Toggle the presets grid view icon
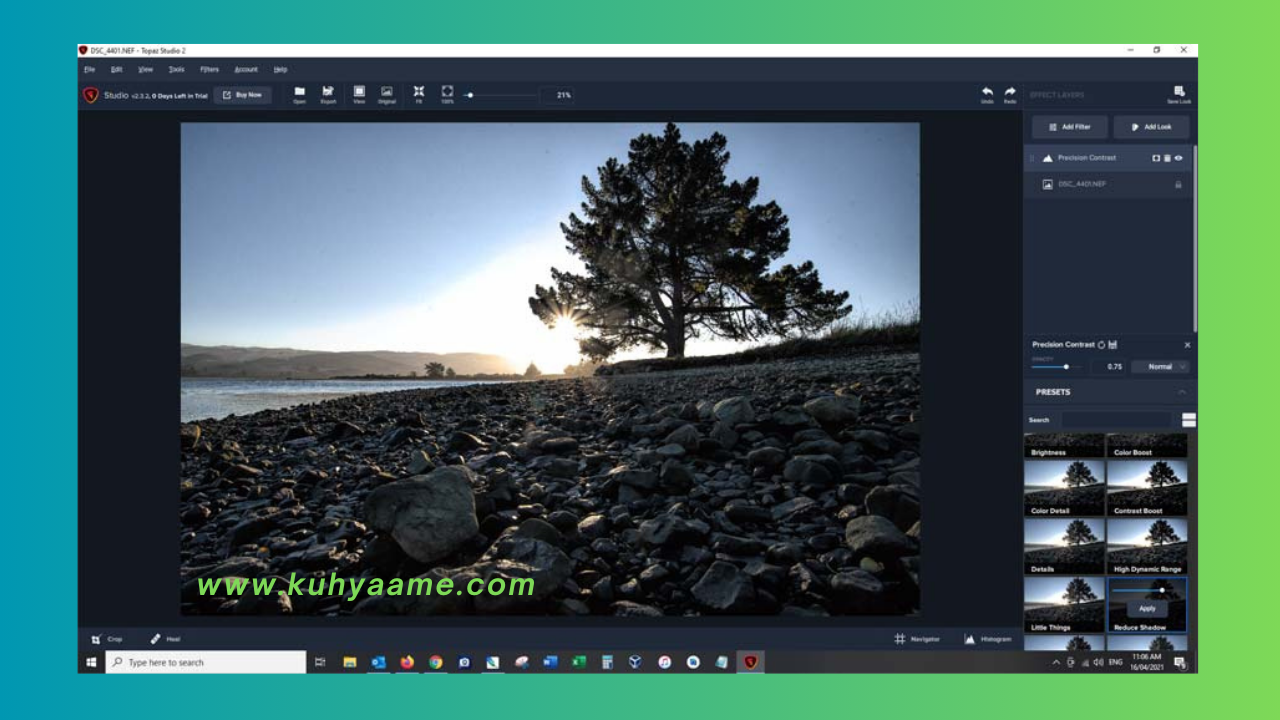This screenshot has width=1280, height=720. (1188, 420)
